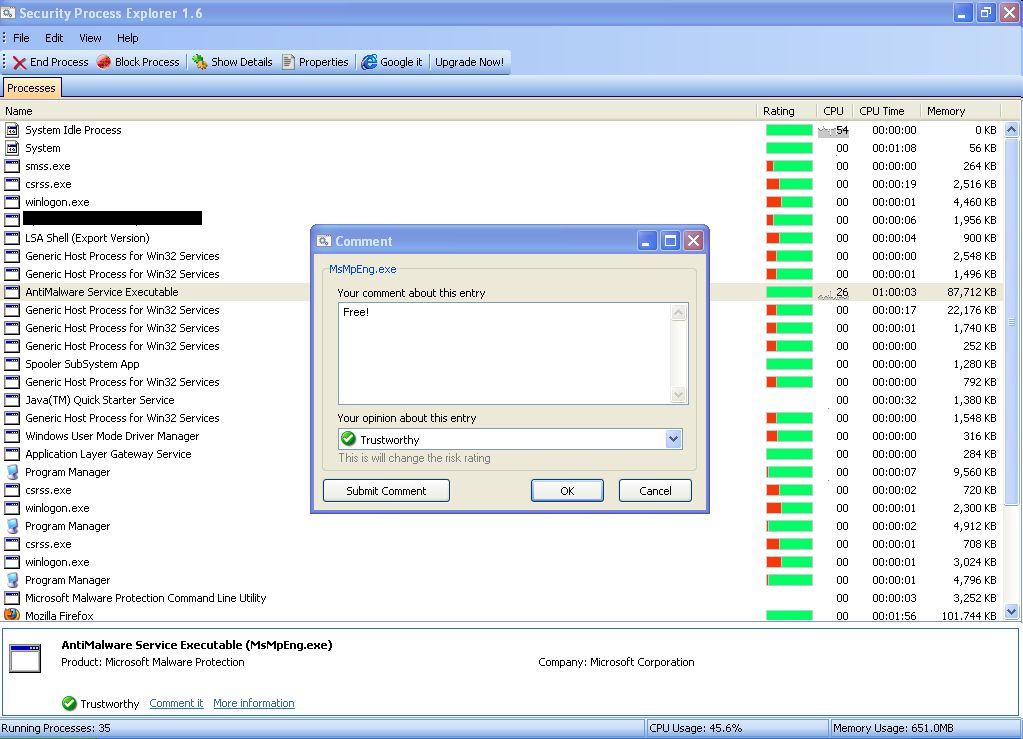Select the Windows User Mode Driver Manager row
The height and width of the screenshot is (739, 1023).
click(502, 436)
